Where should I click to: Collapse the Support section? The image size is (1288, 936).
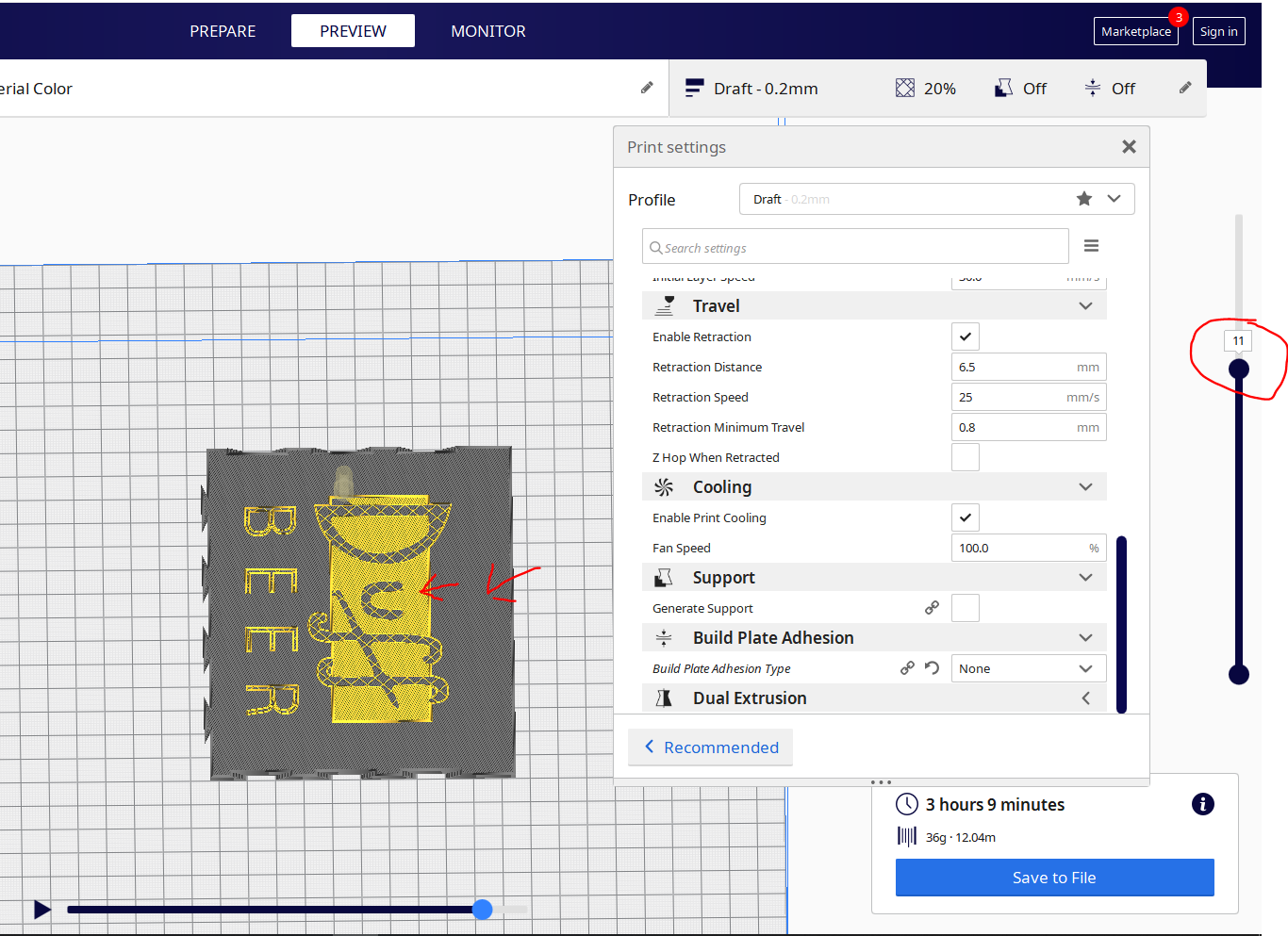click(1085, 577)
